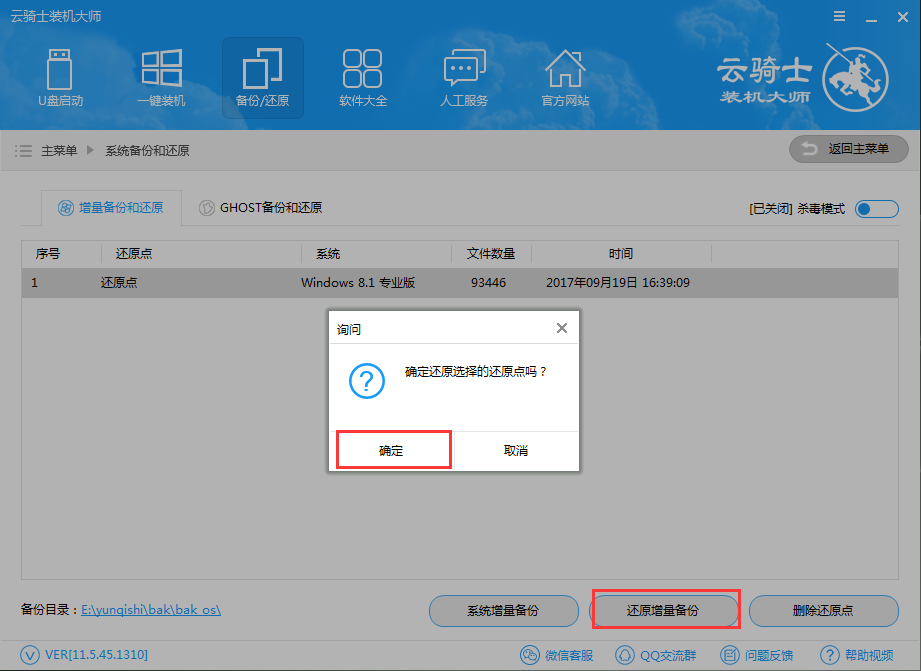The width and height of the screenshot is (921, 671).
Task: Join the QQ交流群 group
Action: click(x=657, y=655)
